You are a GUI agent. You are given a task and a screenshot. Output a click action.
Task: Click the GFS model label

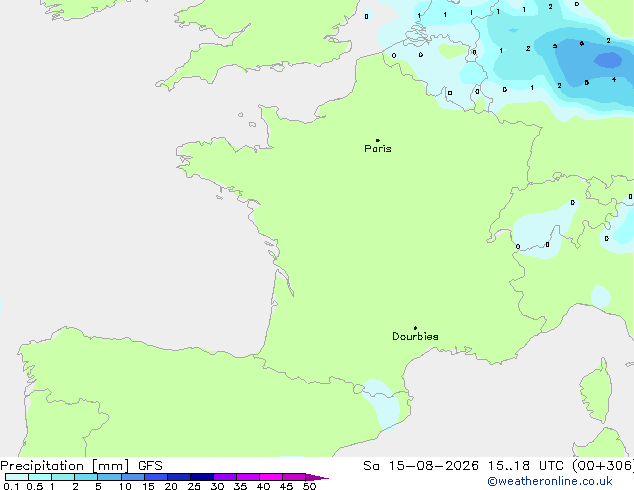tap(150, 466)
